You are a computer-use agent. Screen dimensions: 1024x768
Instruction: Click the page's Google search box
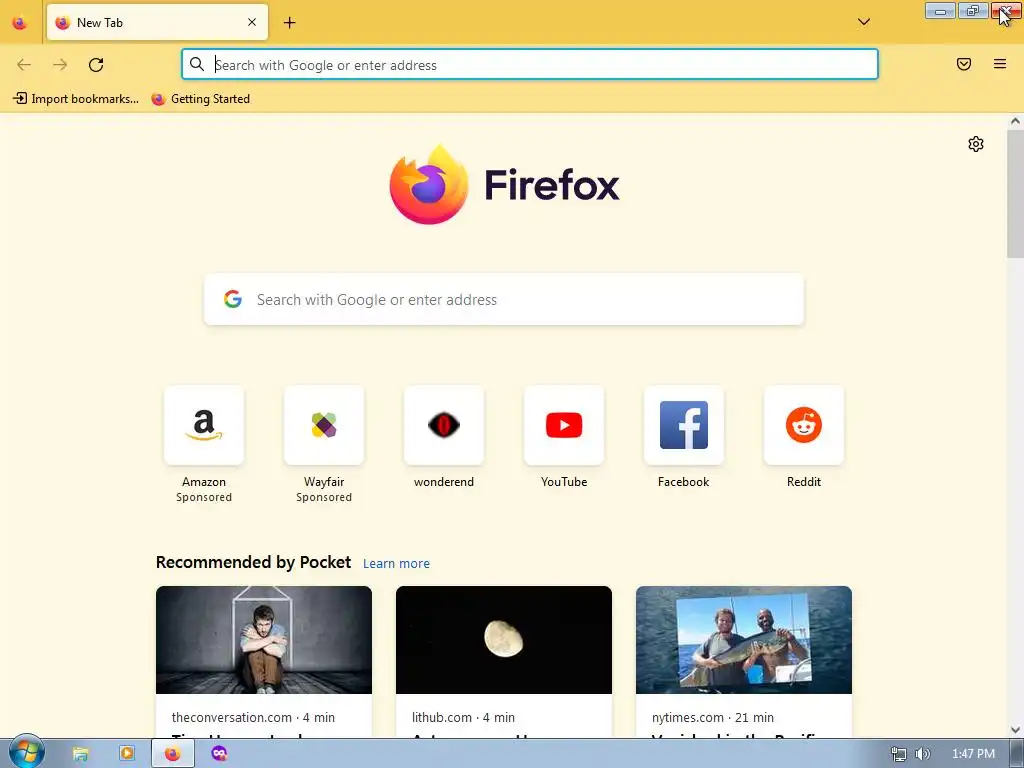pyautogui.click(x=504, y=300)
